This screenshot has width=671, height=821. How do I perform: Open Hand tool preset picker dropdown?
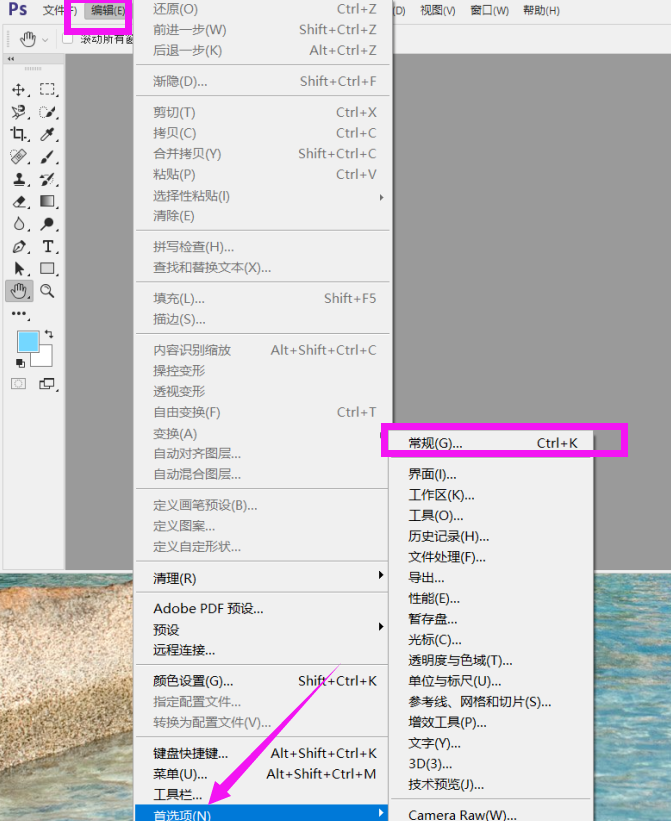pos(45,39)
